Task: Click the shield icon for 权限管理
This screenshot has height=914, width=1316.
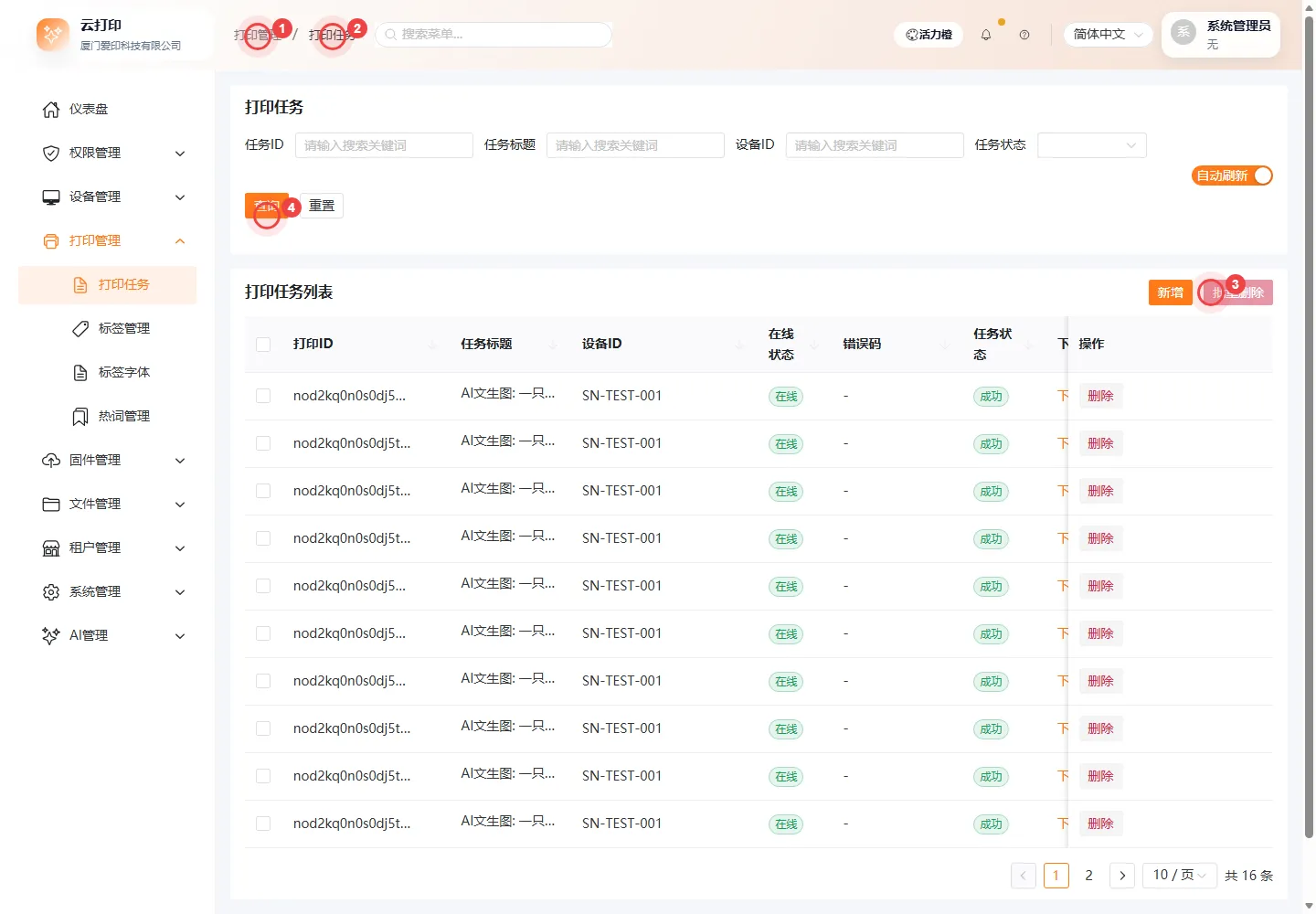Action: 51,154
